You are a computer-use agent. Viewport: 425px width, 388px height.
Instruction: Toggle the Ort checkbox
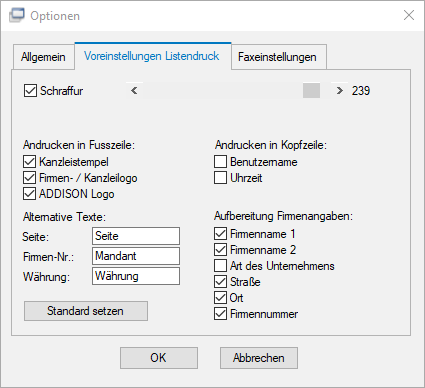[220, 298]
